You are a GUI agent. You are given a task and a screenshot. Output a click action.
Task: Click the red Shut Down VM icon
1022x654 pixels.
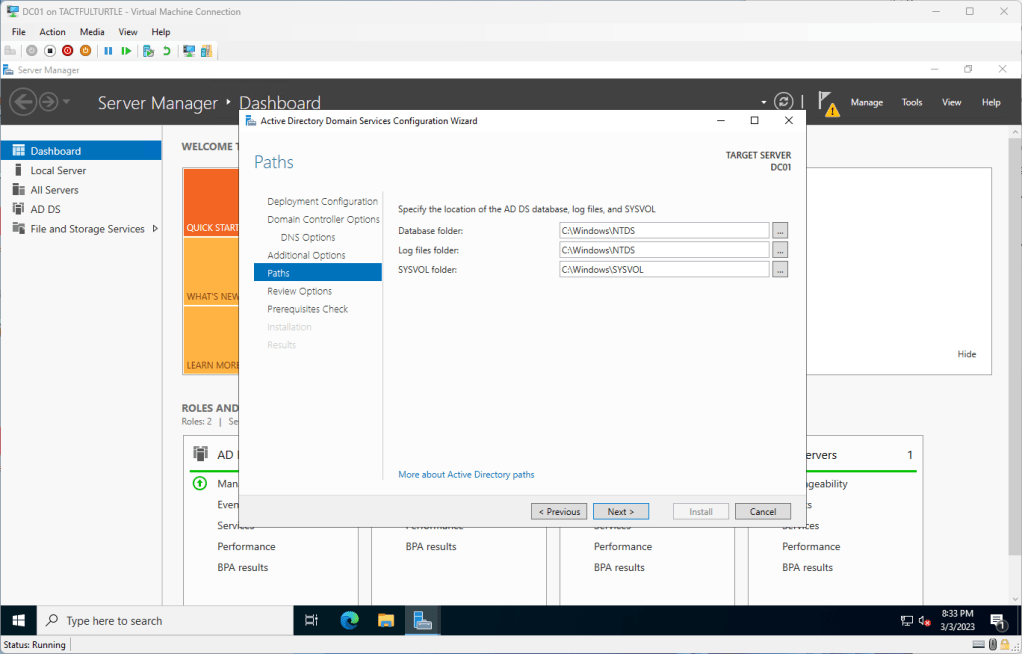[67, 51]
